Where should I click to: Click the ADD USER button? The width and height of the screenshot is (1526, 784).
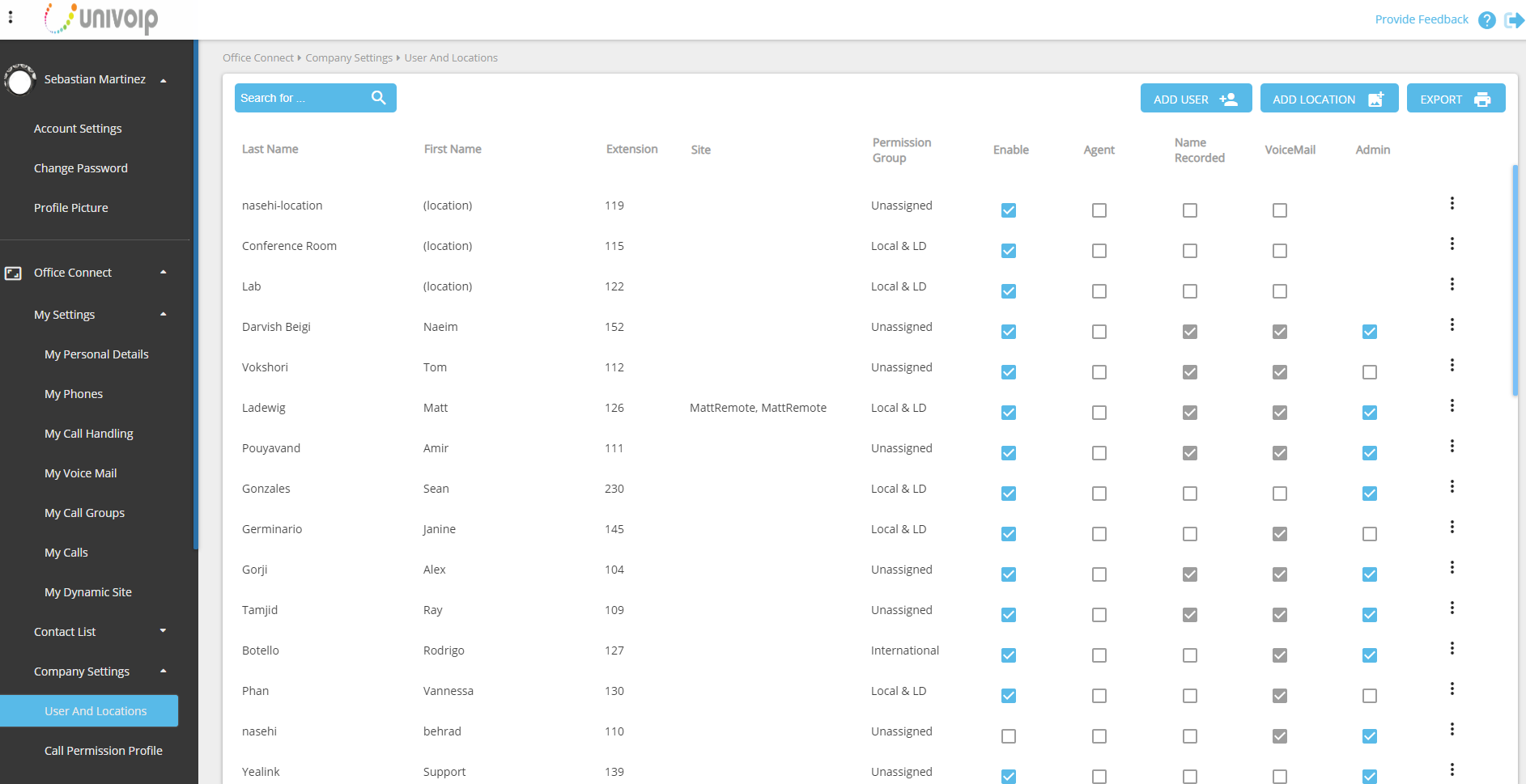(x=1196, y=99)
